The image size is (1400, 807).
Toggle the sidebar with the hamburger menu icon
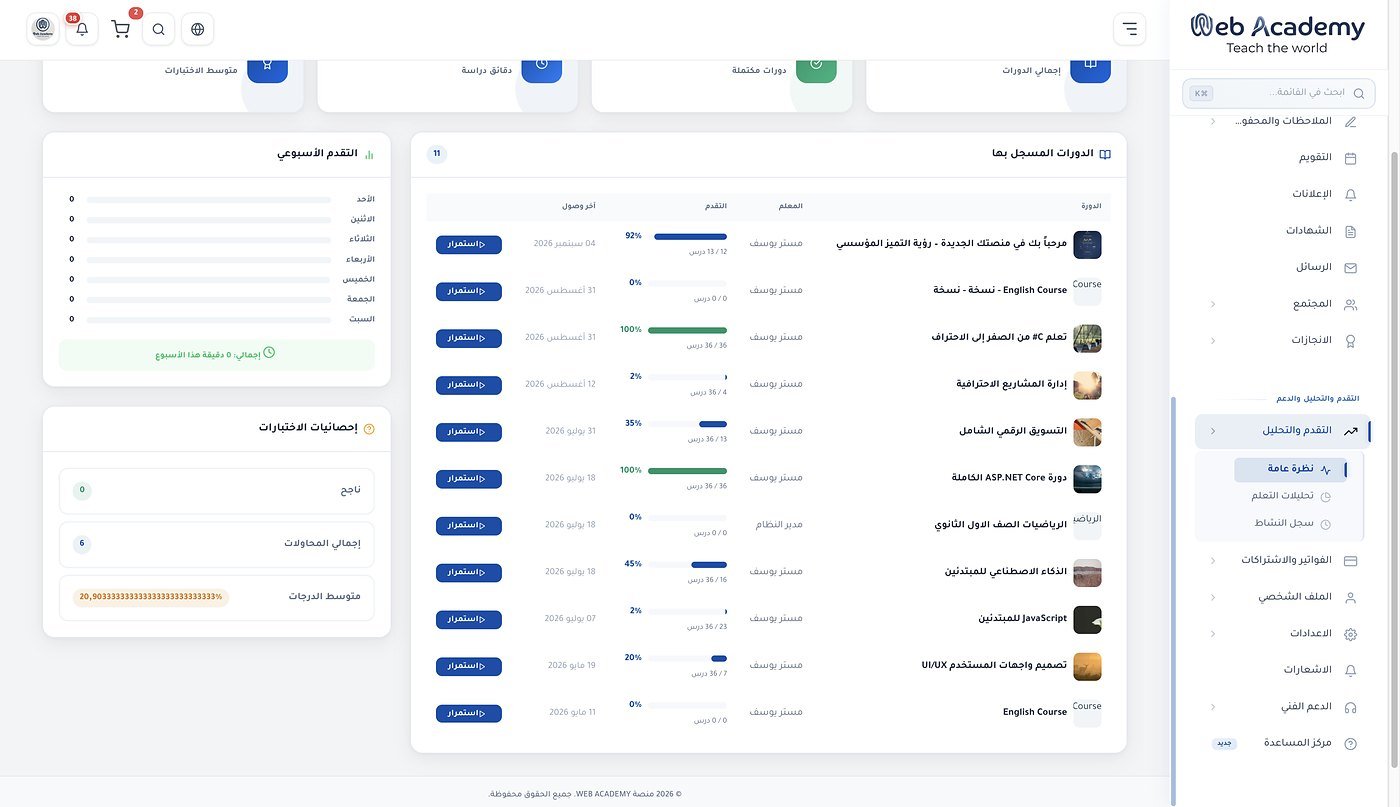point(1129,29)
